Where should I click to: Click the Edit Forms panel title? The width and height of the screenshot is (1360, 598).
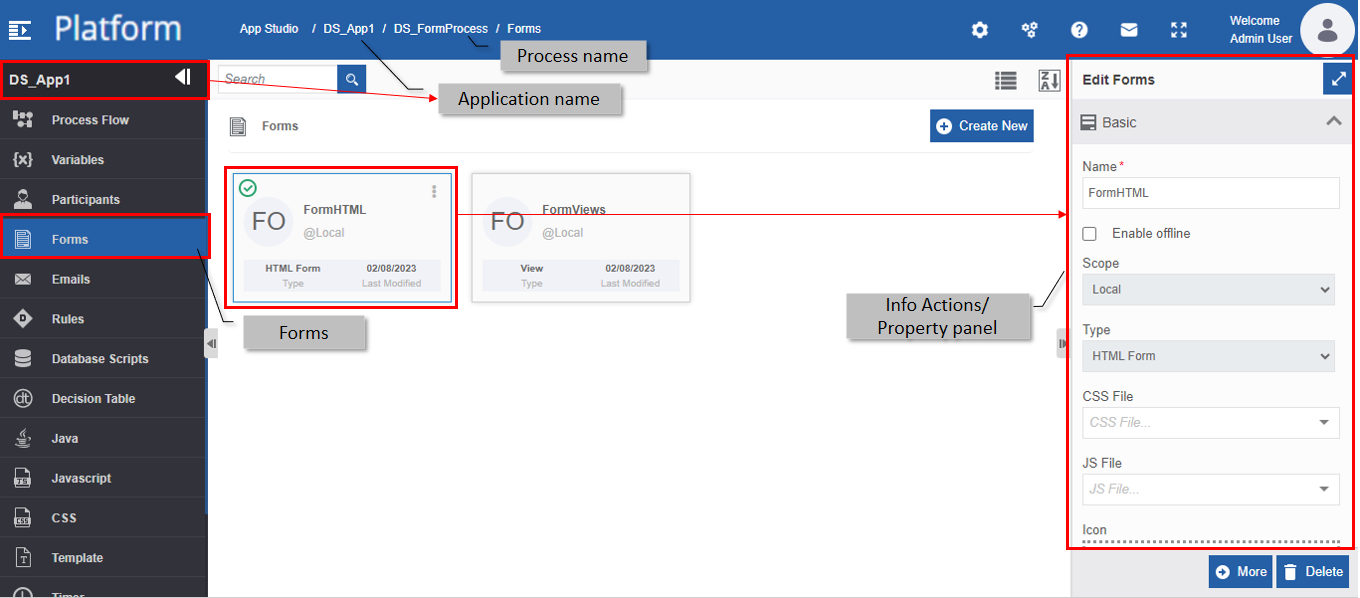(x=1119, y=80)
